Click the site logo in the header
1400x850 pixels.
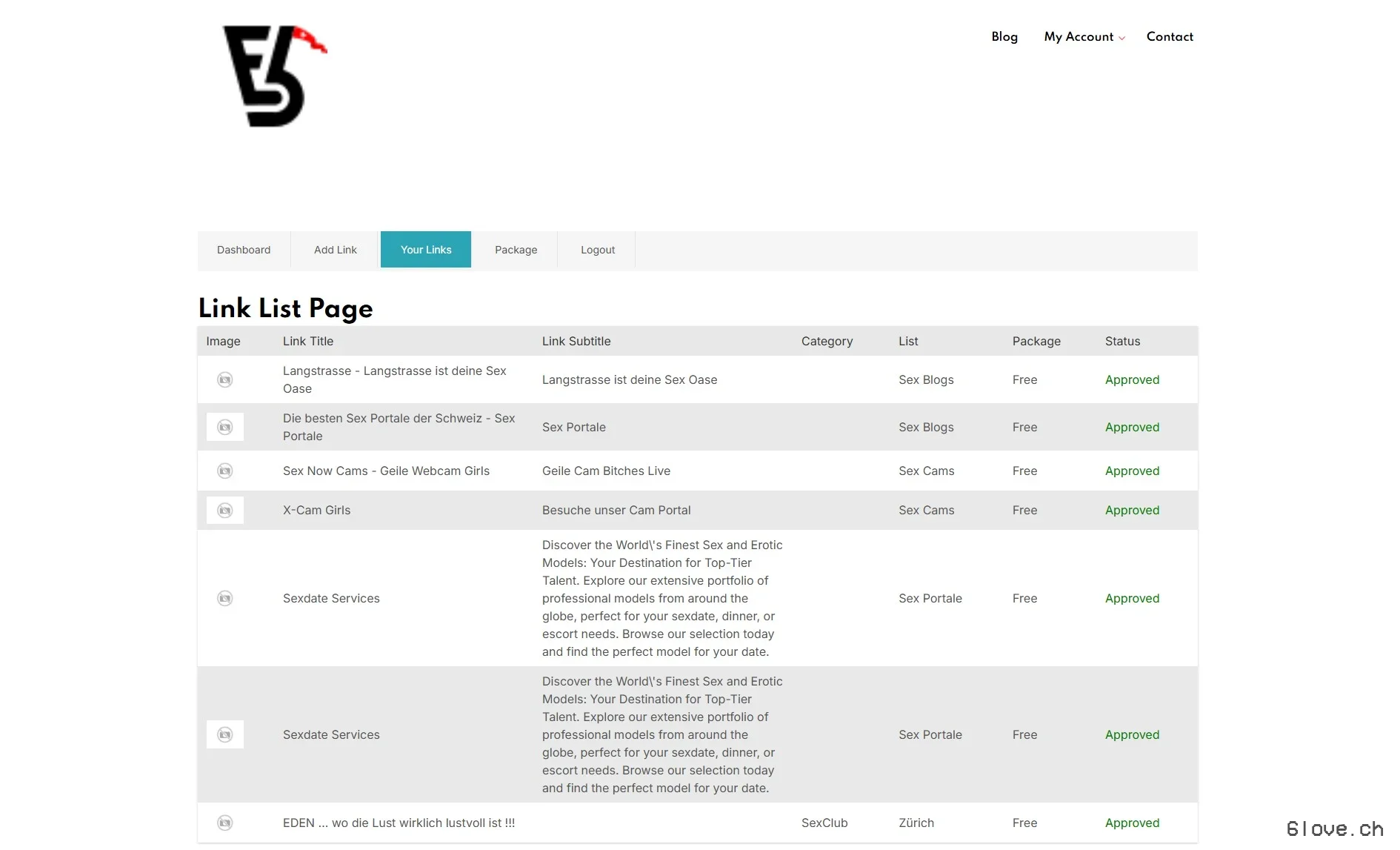275,76
